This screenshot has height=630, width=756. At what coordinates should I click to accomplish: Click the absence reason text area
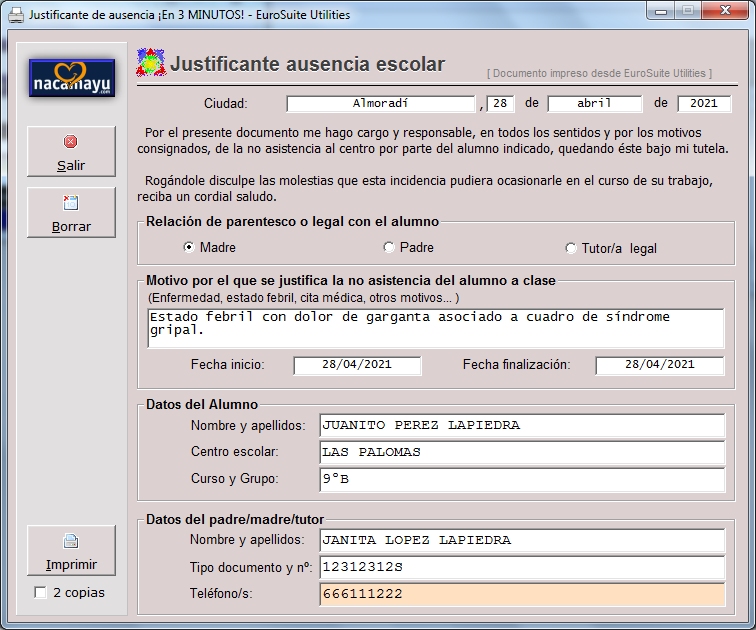[434, 328]
